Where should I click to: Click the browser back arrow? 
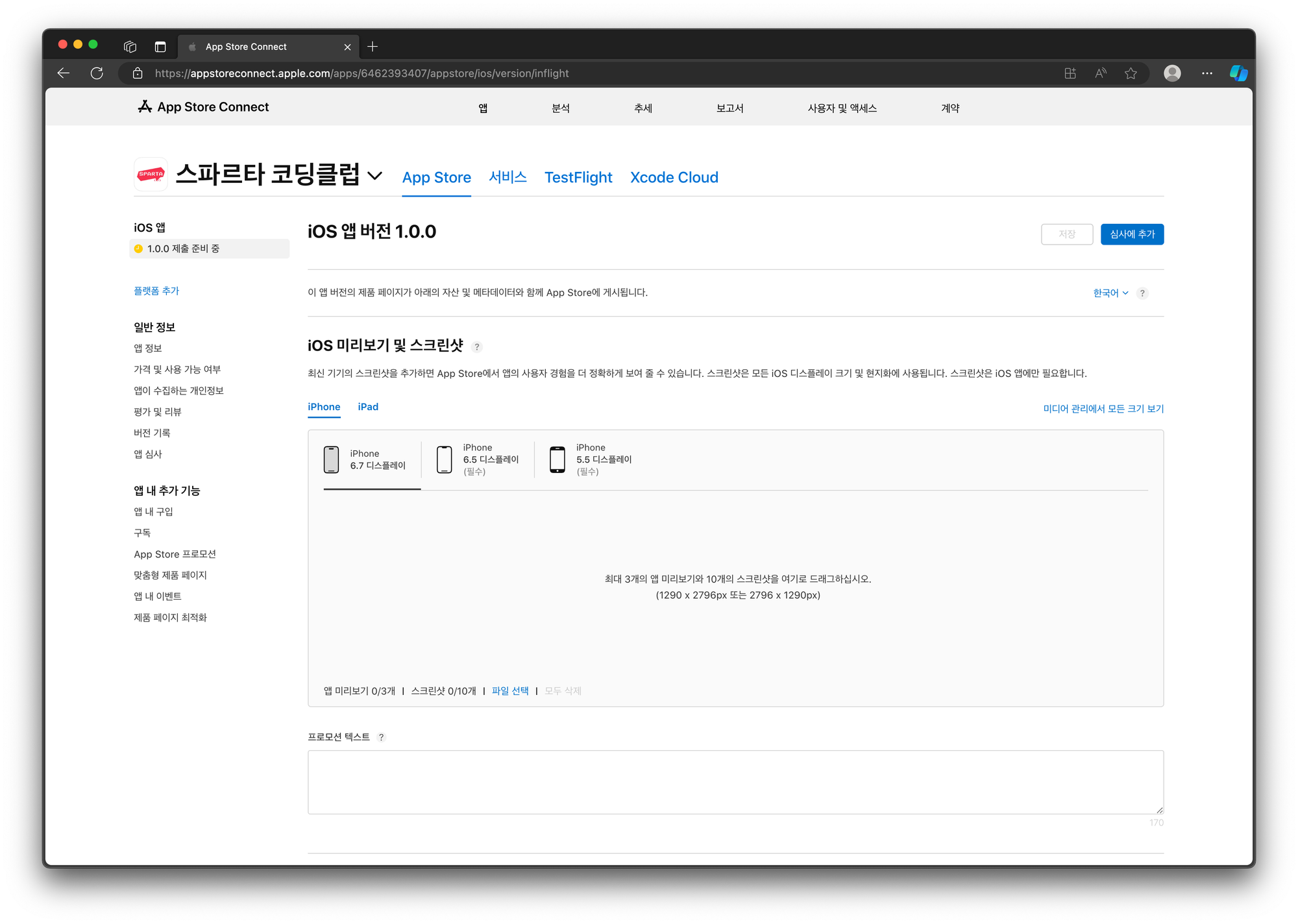64,73
